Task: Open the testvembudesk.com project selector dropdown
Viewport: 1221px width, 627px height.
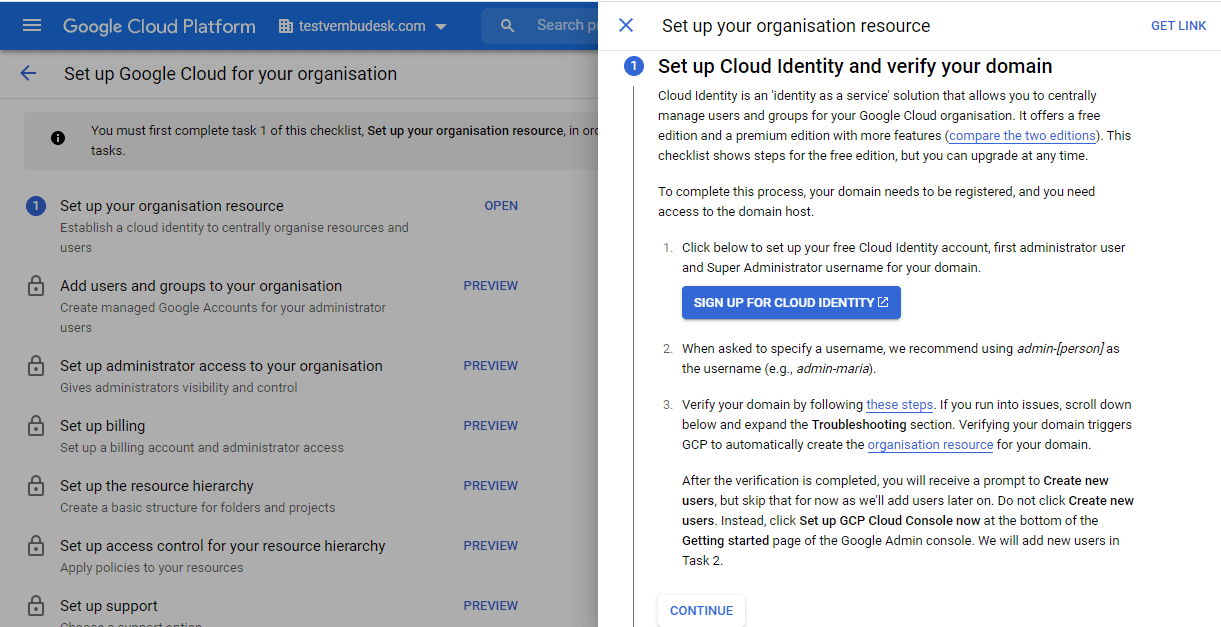Action: (x=363, y=26)
